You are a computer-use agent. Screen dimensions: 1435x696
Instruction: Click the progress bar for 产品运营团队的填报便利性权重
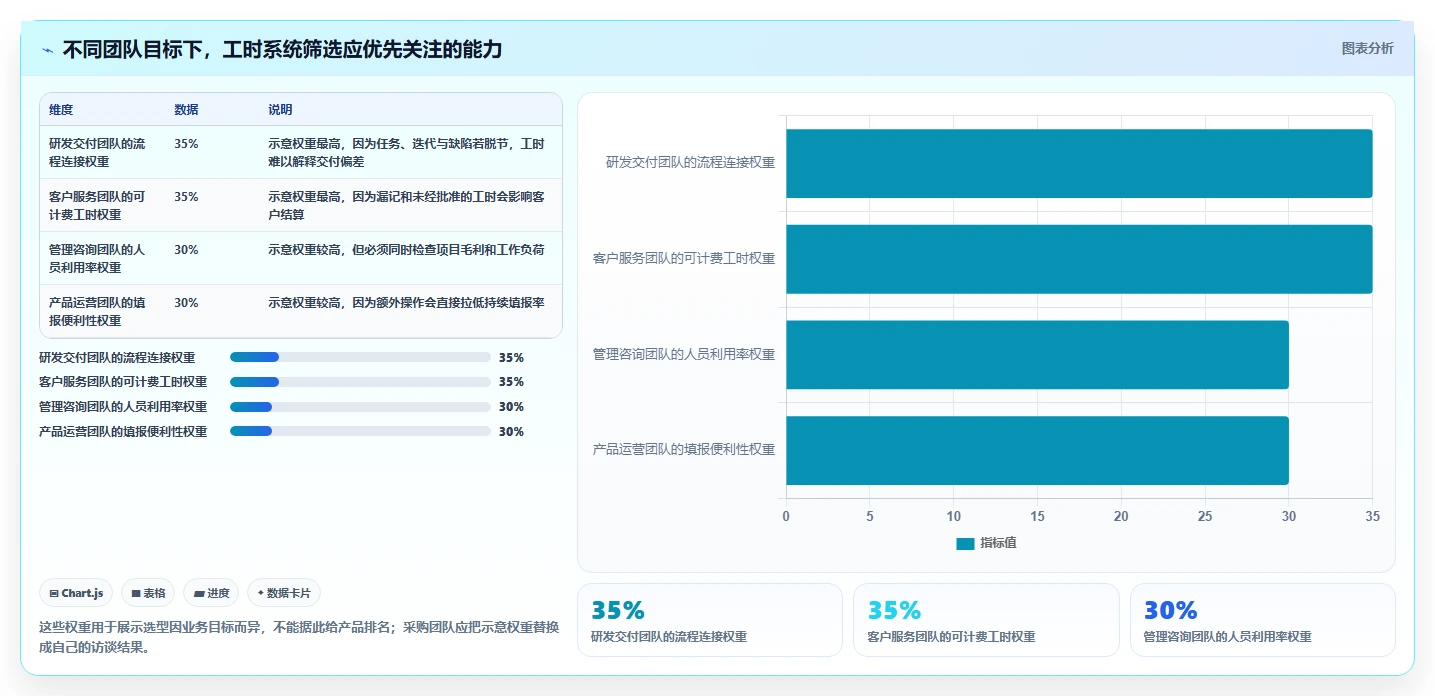360,431
